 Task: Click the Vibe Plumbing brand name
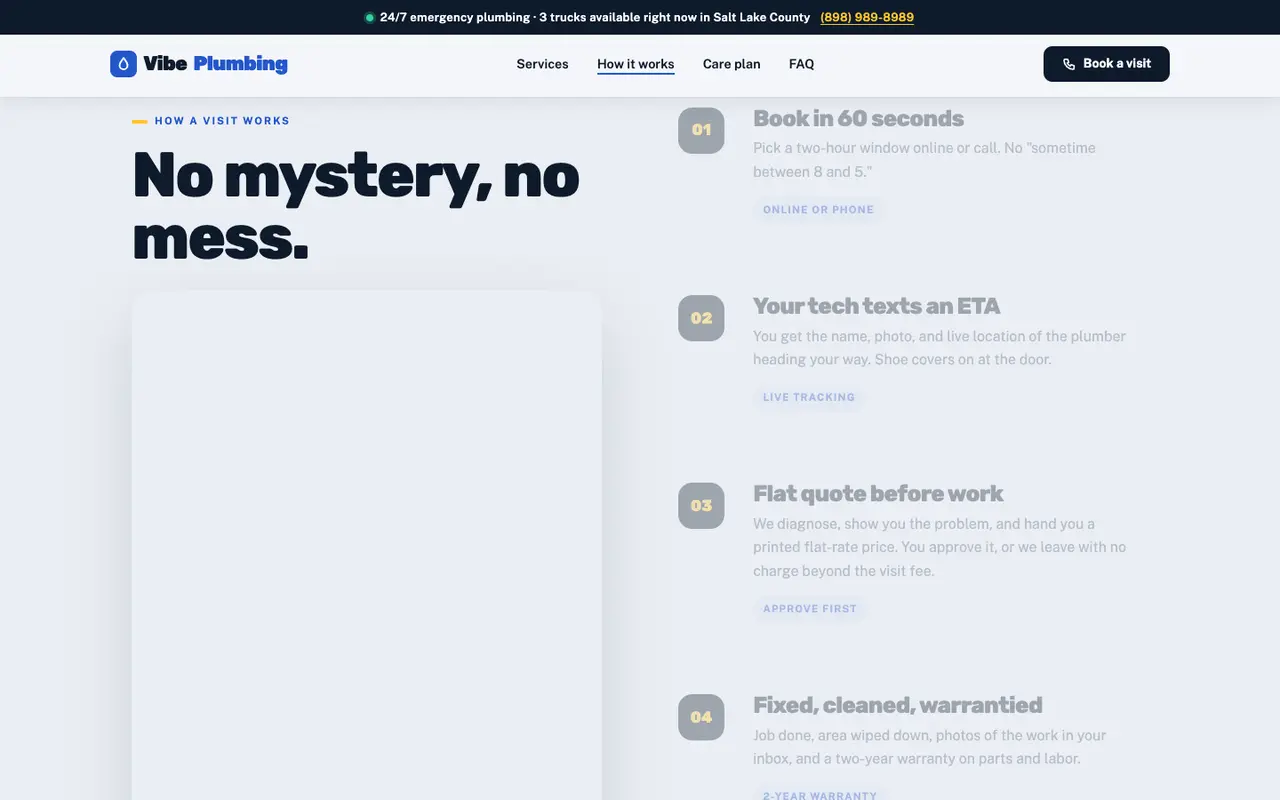pyautogui.click(x=215, y=64)
